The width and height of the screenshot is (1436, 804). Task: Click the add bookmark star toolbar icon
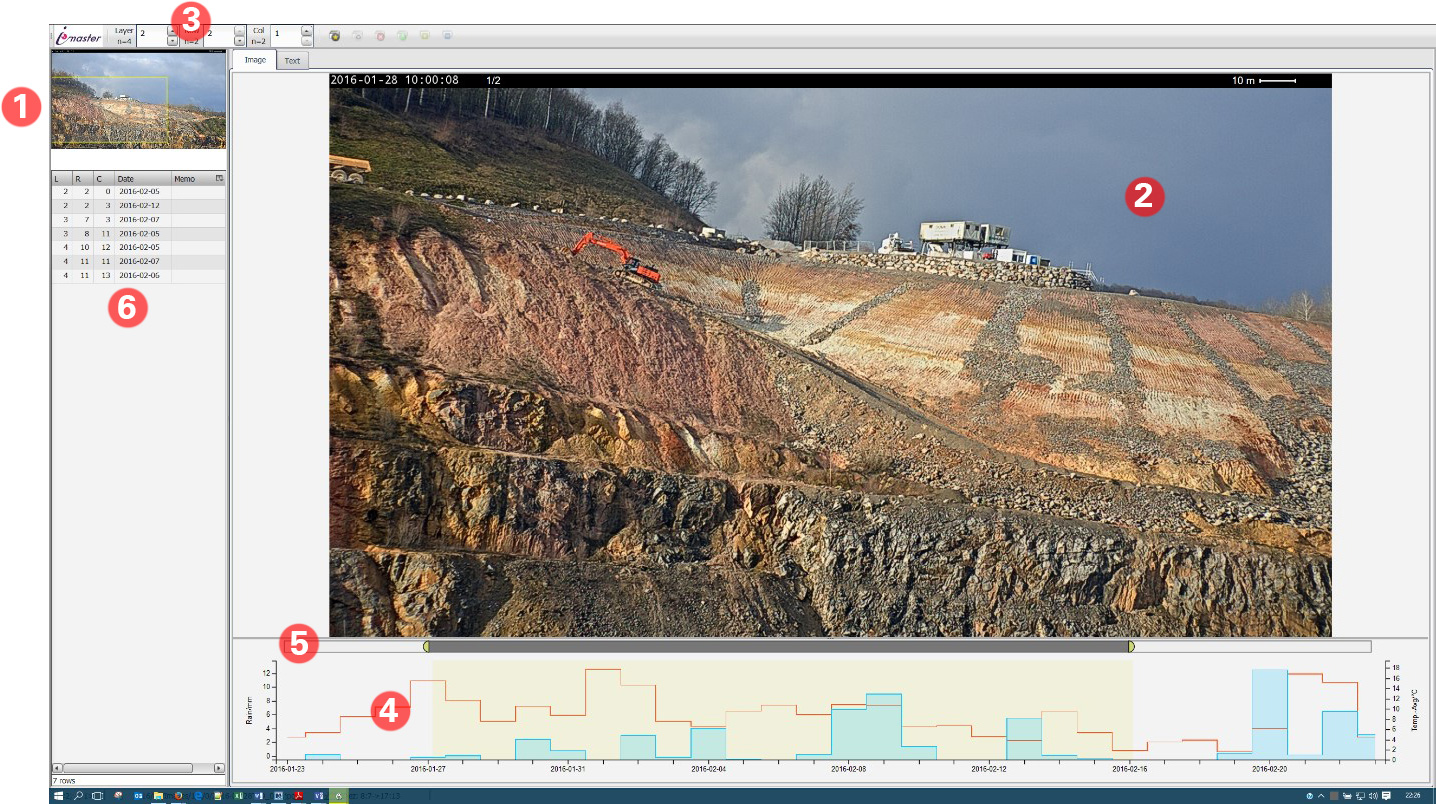335,36
